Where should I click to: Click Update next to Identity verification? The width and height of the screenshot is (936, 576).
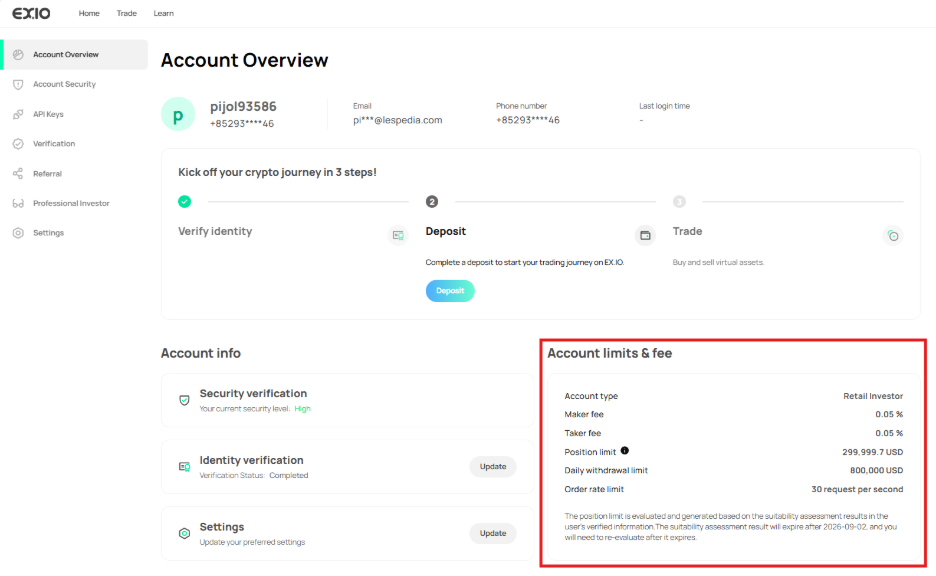[493, 466]
